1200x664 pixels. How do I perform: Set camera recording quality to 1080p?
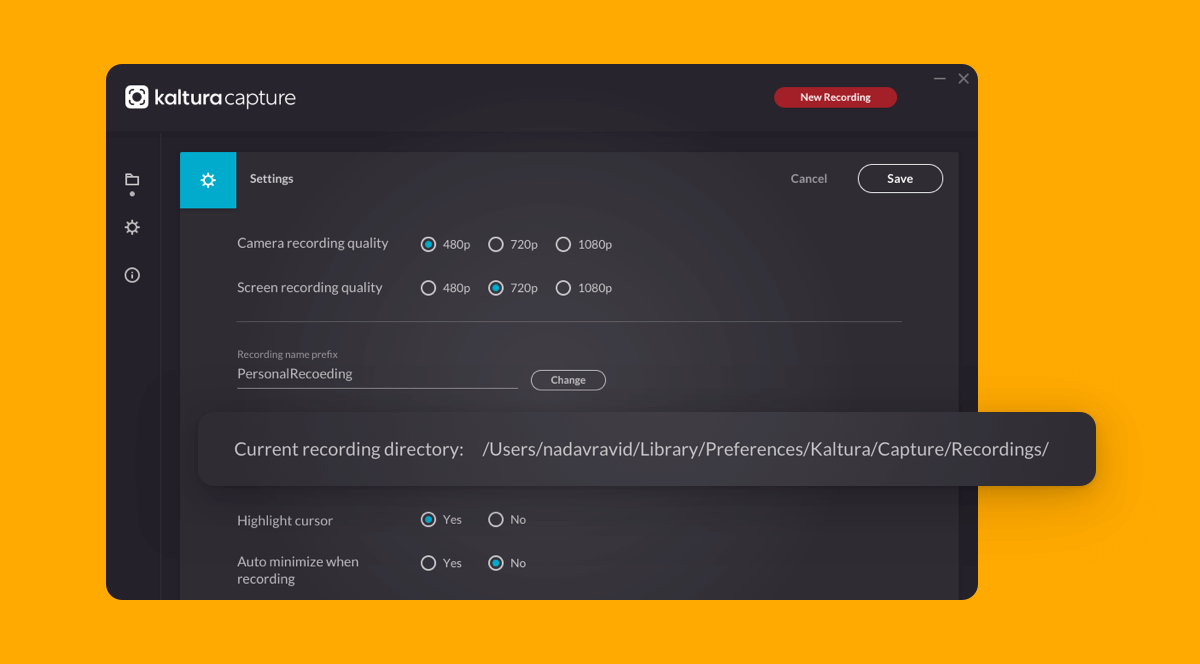(x=563, y=244)
